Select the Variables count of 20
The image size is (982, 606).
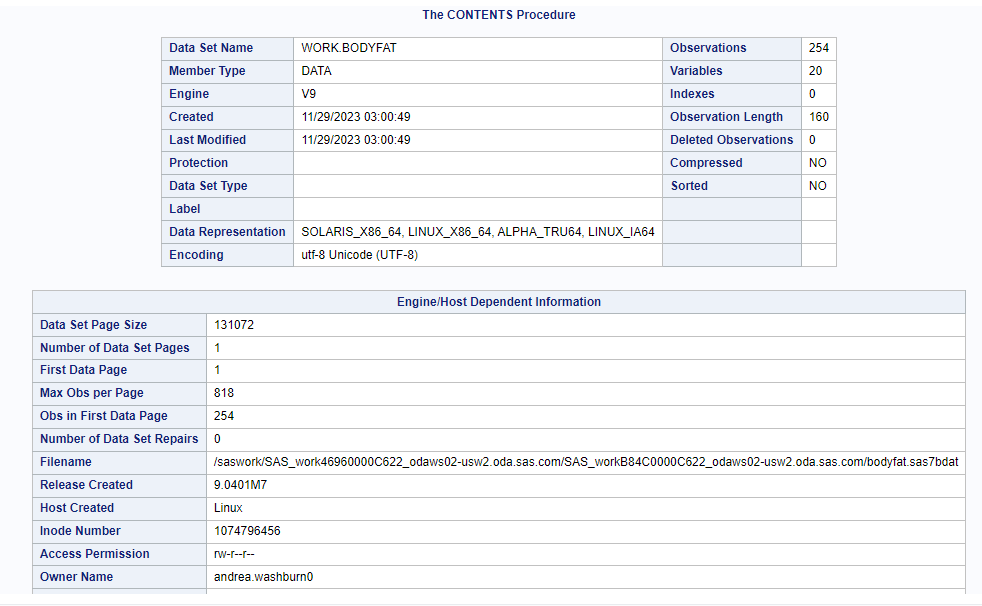point(816,70)
